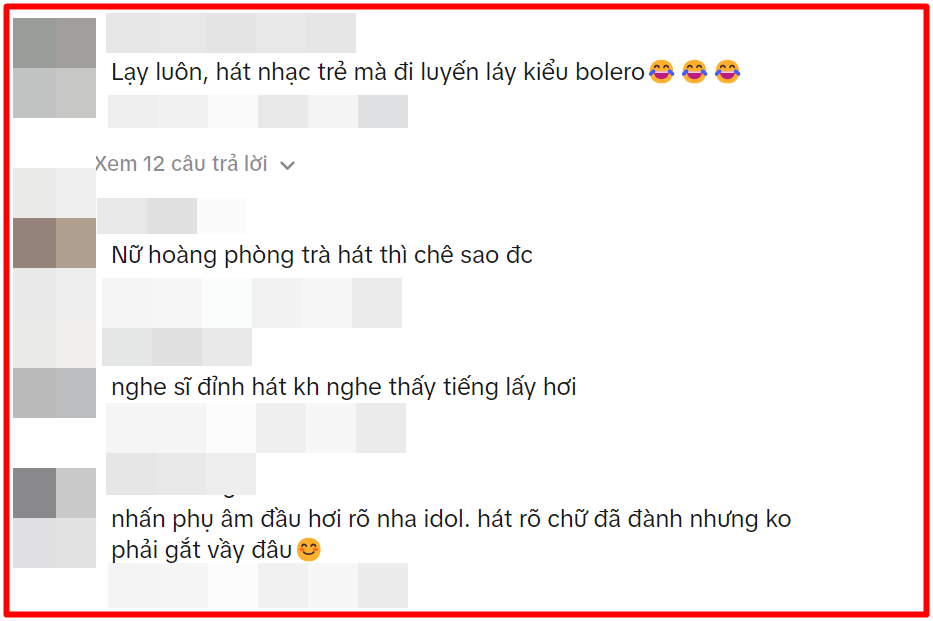Open avatar of the bolero comment author

point(54,68)
